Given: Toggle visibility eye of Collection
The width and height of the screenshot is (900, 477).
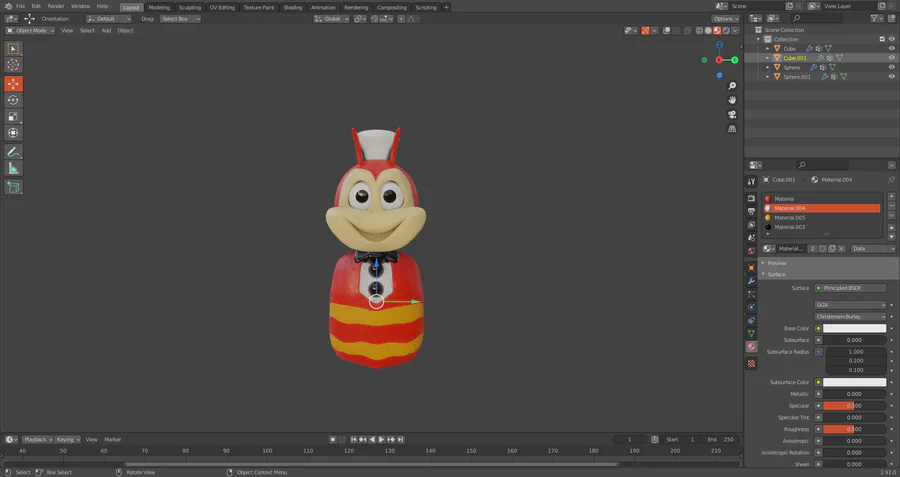Looking at the screenshot, I should (x=891, y=39).
